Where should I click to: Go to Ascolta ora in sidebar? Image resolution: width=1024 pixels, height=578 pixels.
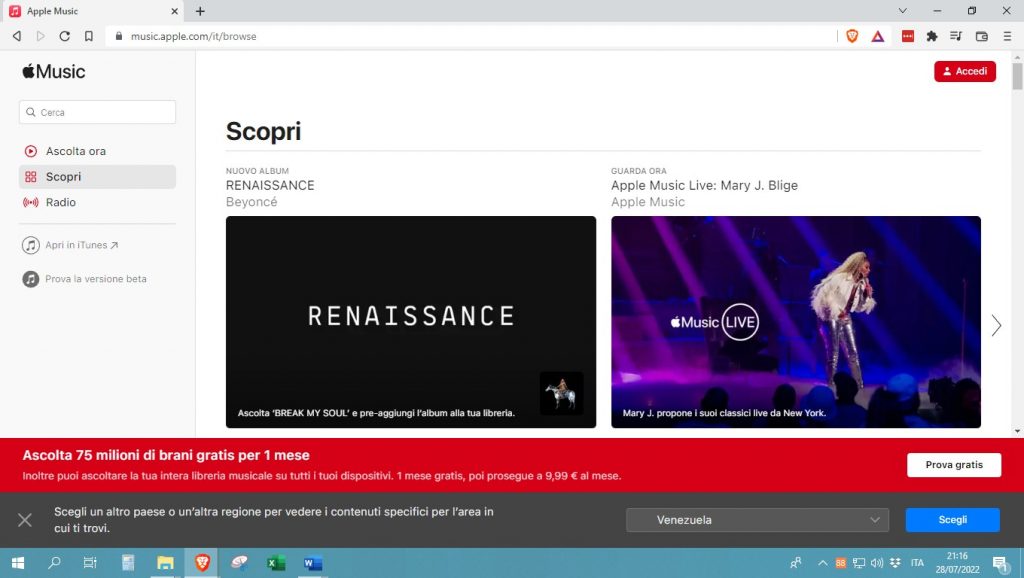coord(75,151)
